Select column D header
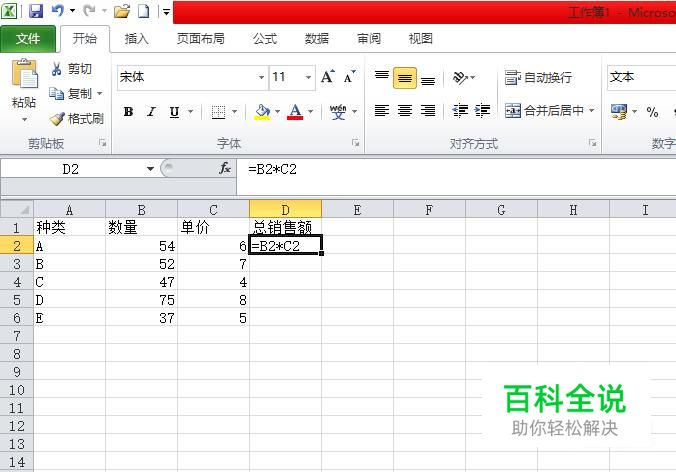The image size is (676, 472). coord(285,209)
